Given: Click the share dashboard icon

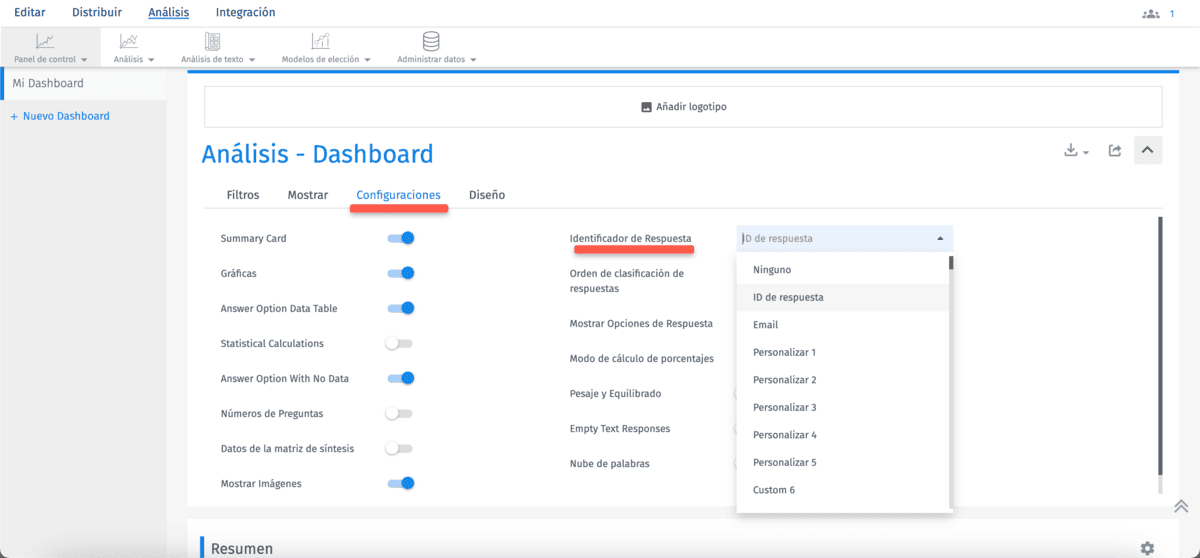Looking at the screenshot, I should pos(1115,151).
